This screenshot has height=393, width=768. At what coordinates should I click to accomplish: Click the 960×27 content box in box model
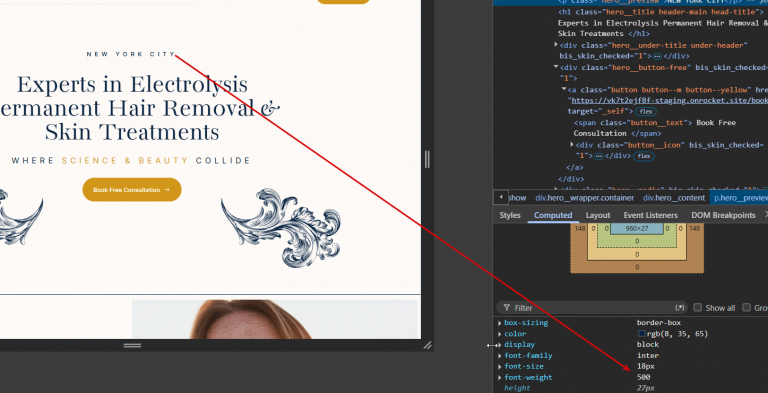click(x=637, y=228)
